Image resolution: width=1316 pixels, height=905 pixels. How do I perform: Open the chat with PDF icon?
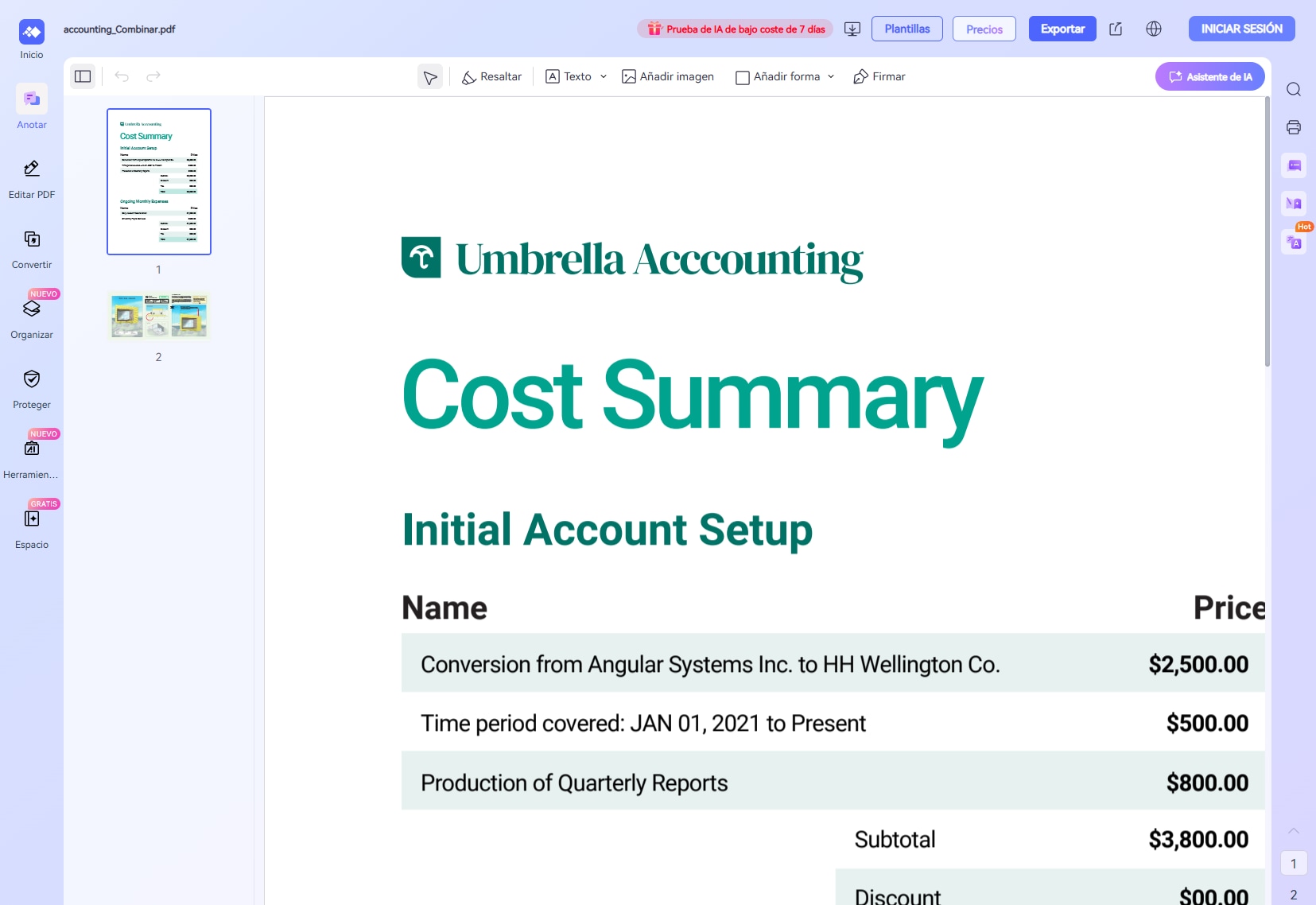1294,165
